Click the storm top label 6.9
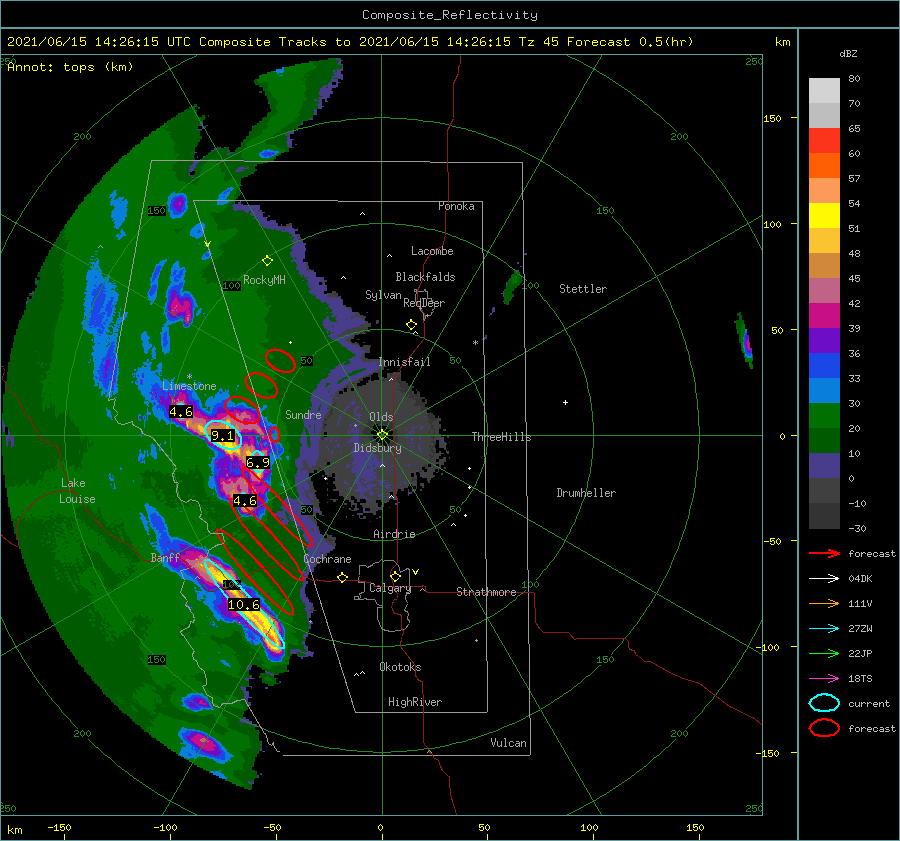 click(x=258, y=462)
